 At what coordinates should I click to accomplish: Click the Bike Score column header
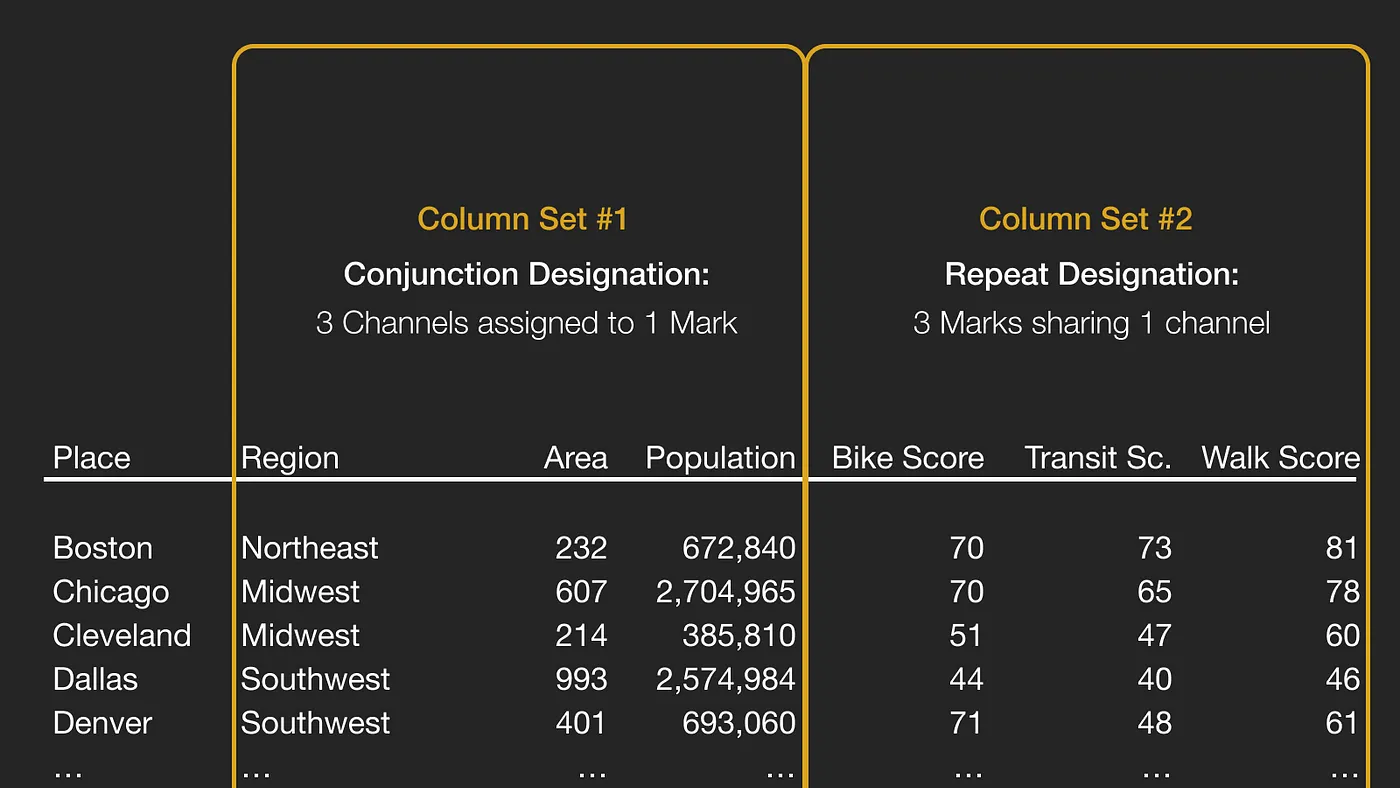(x=908, y=458)
